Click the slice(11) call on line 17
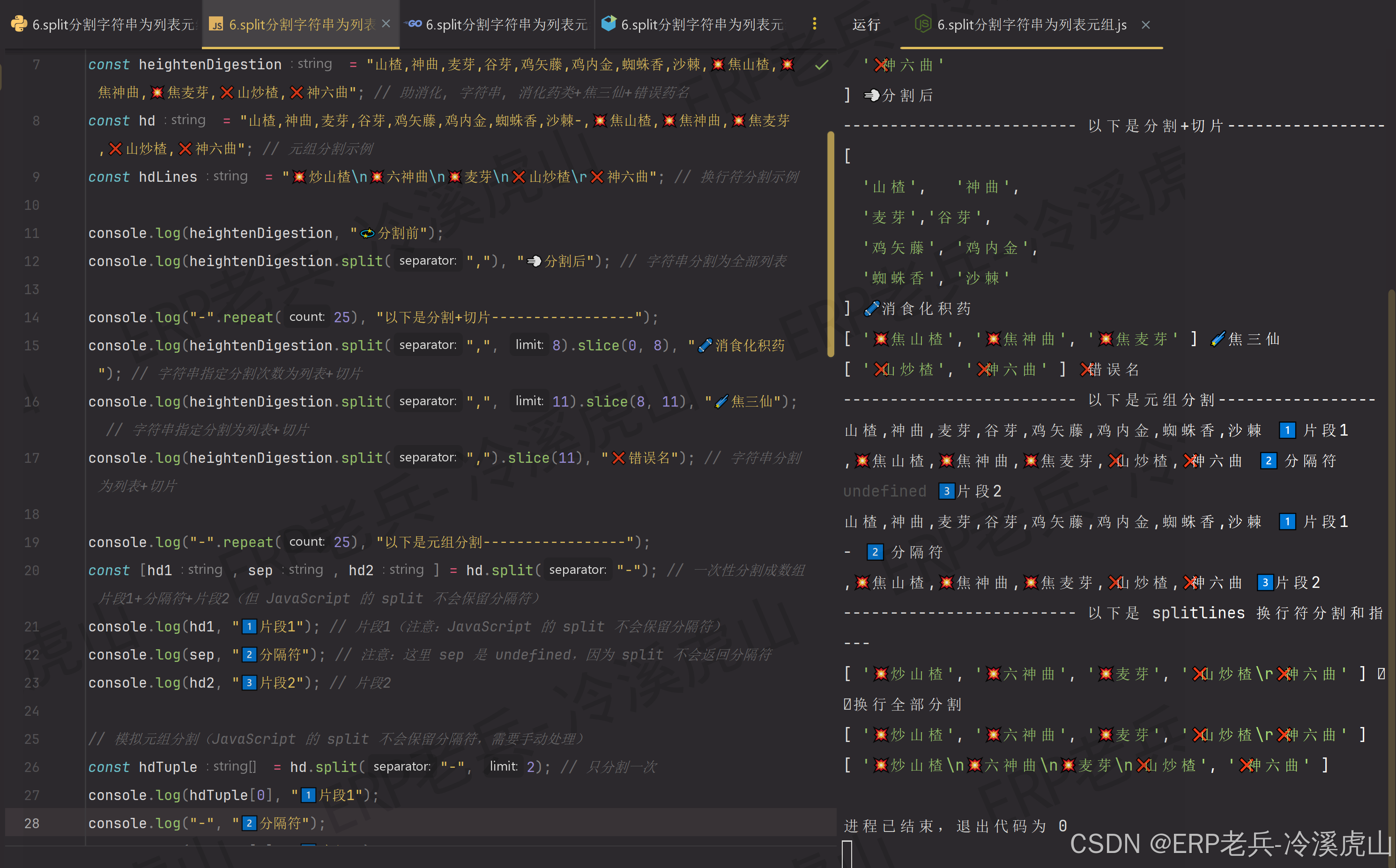Image resolution: width=1396 pixels, height=868 pixels. 544,458
